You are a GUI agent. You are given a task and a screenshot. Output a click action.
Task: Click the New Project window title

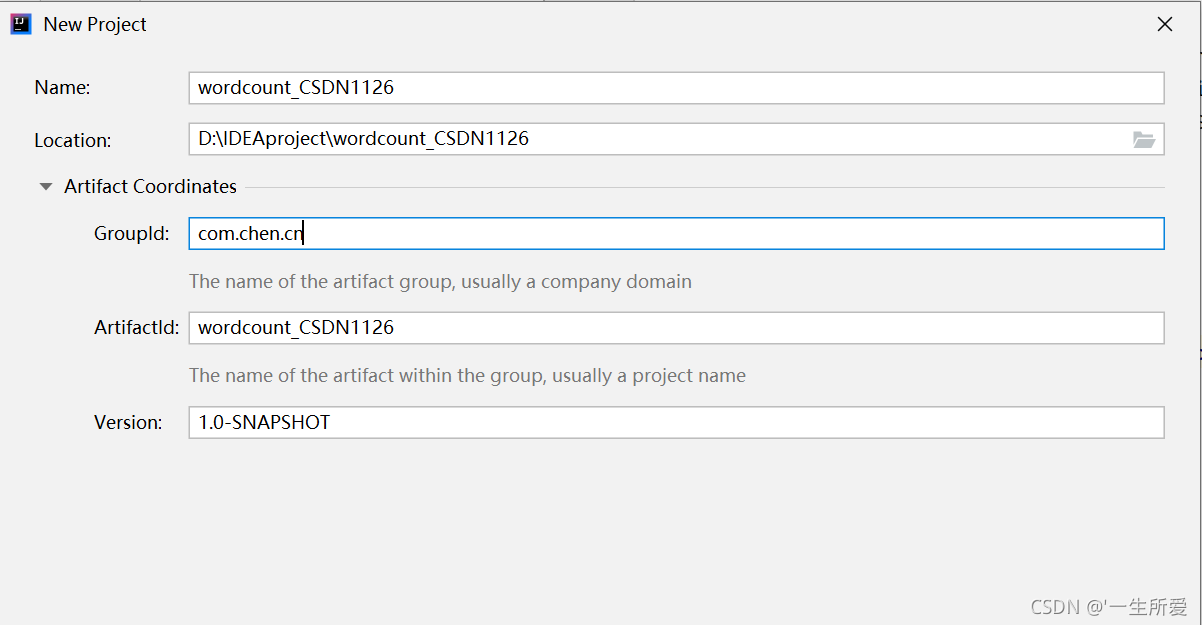click(x=95, y=25)
